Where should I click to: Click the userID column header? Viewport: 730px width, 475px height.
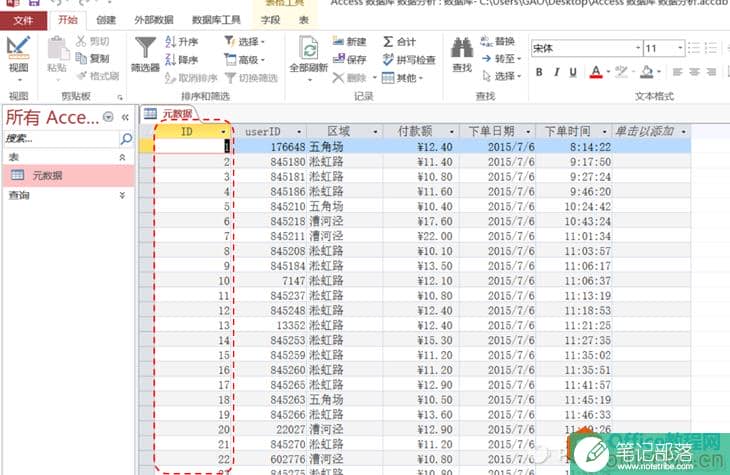pos(270,131)
